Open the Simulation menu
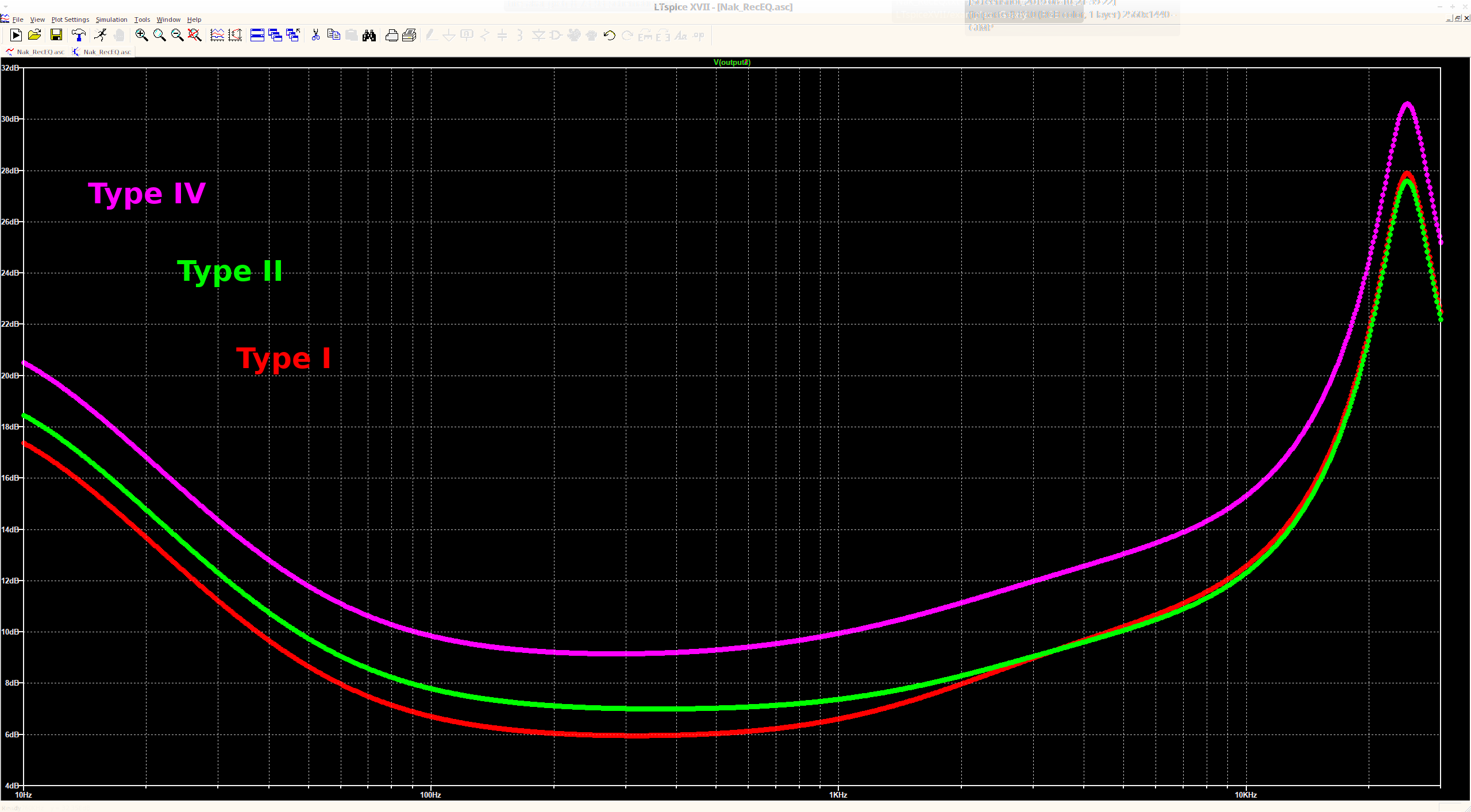 [x=111, y=20]
